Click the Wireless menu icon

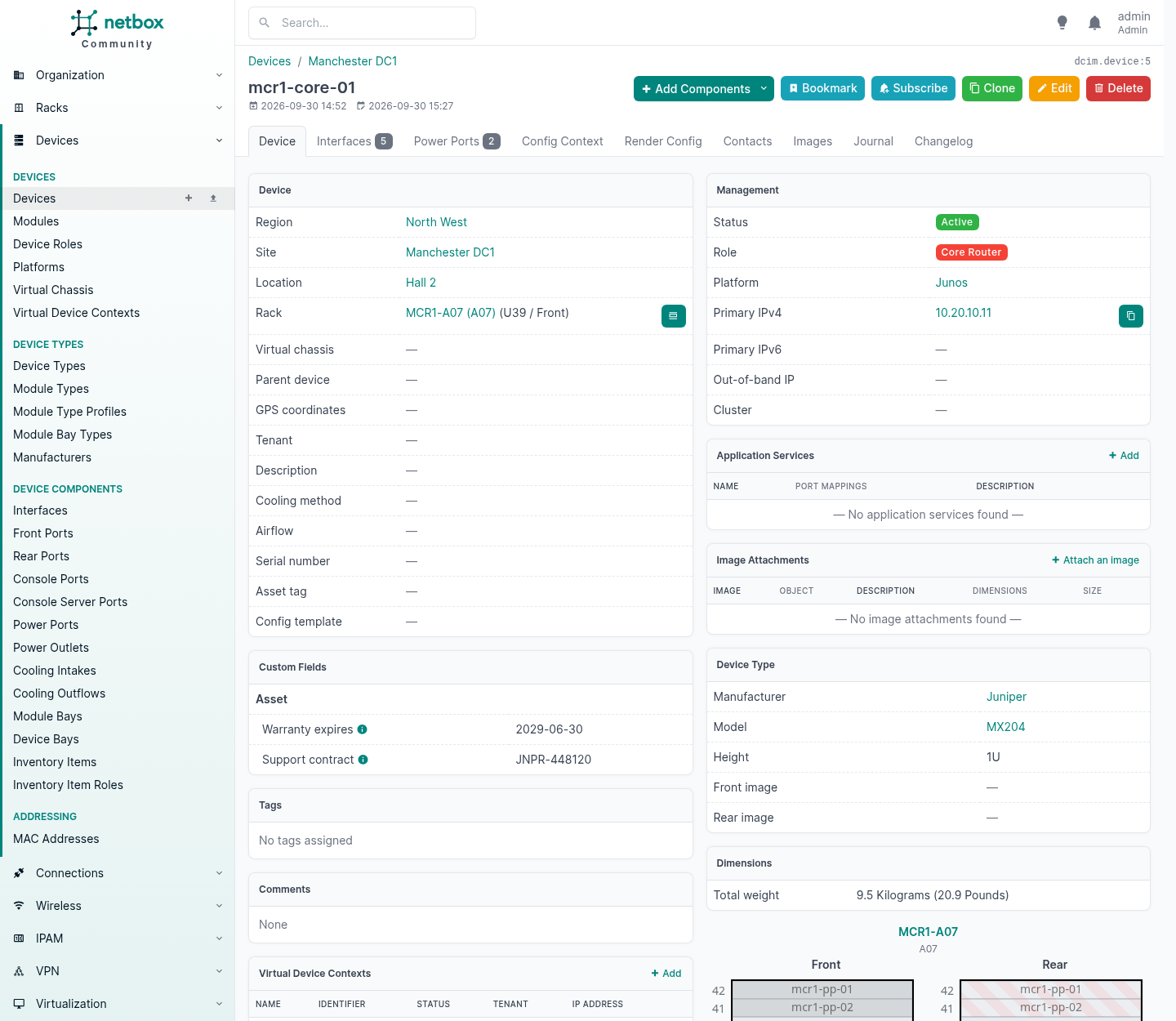pyautogui.click(x=19, y=906)
